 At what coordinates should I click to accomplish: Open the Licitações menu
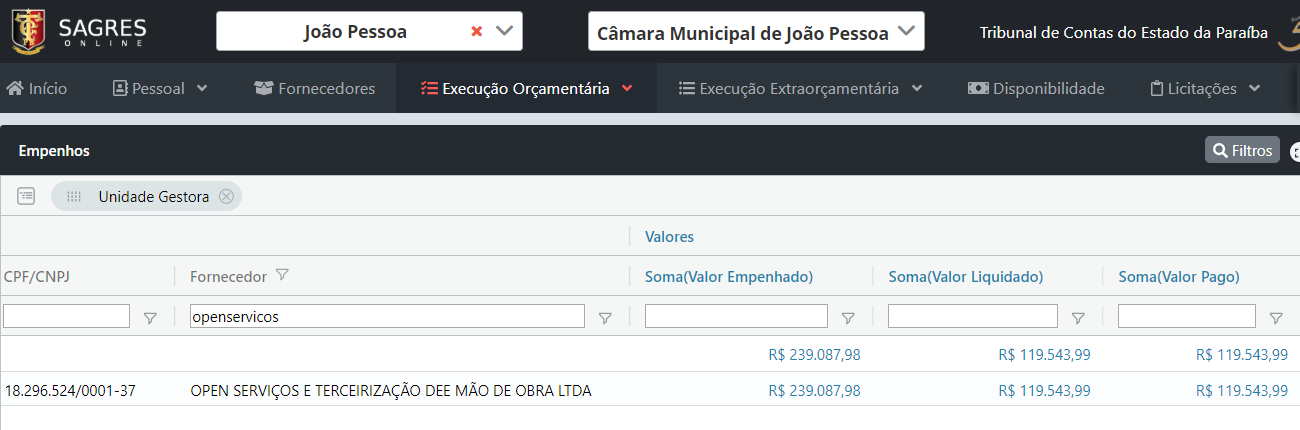1204,88
